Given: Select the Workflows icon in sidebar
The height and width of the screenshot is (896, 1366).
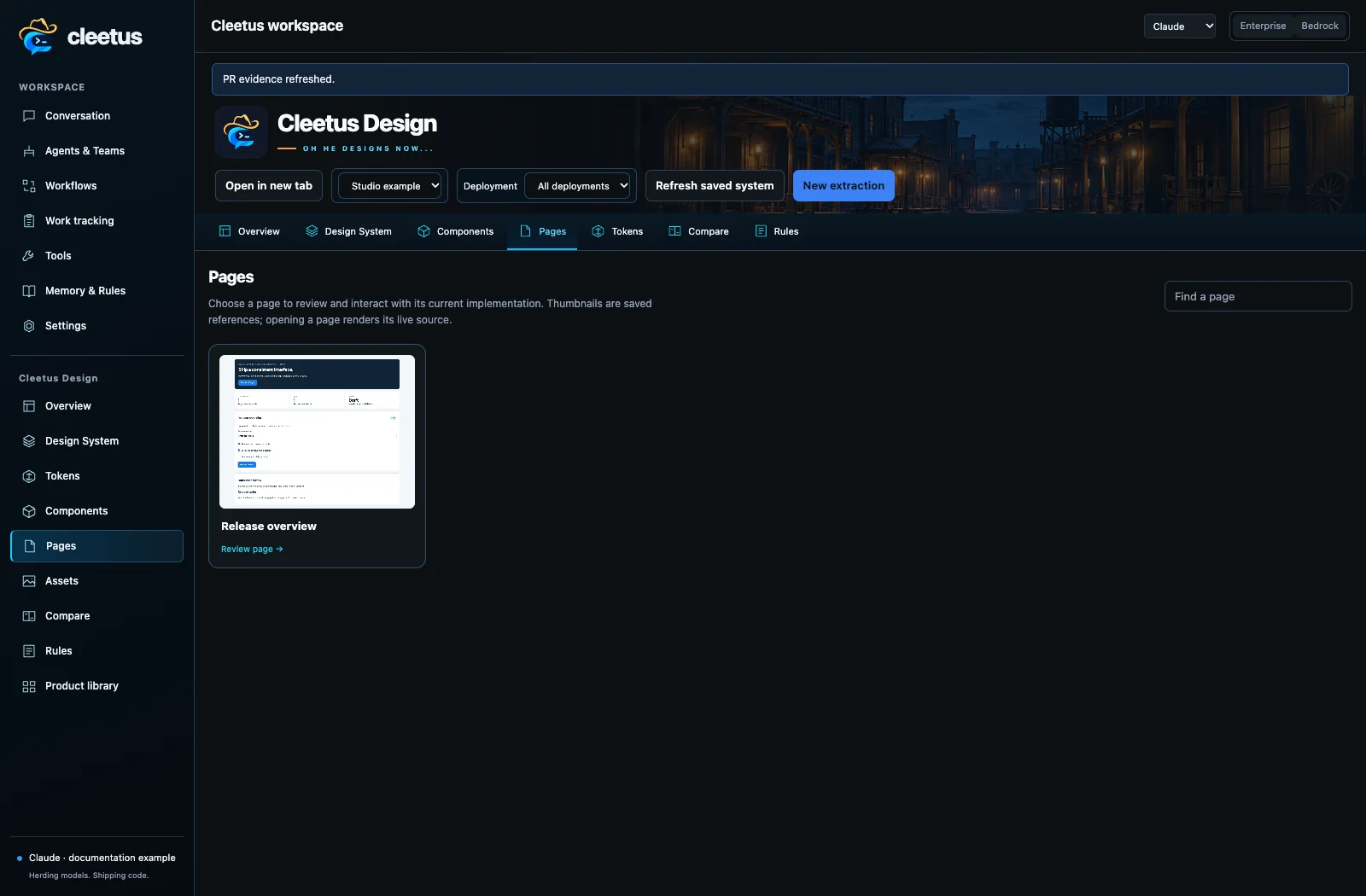Looking at the screenshot, I should [29, 186].
